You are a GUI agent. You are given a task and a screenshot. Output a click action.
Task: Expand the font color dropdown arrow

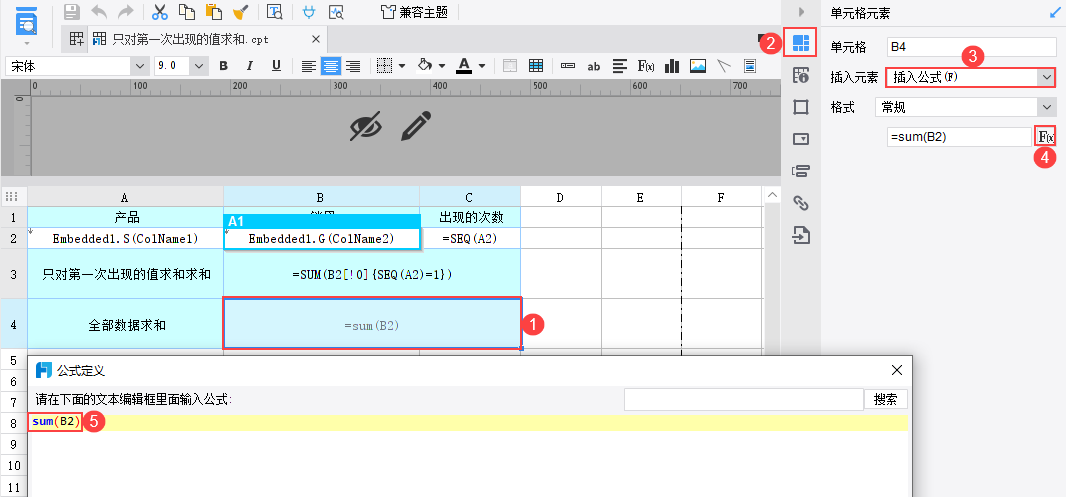point(482,66)
